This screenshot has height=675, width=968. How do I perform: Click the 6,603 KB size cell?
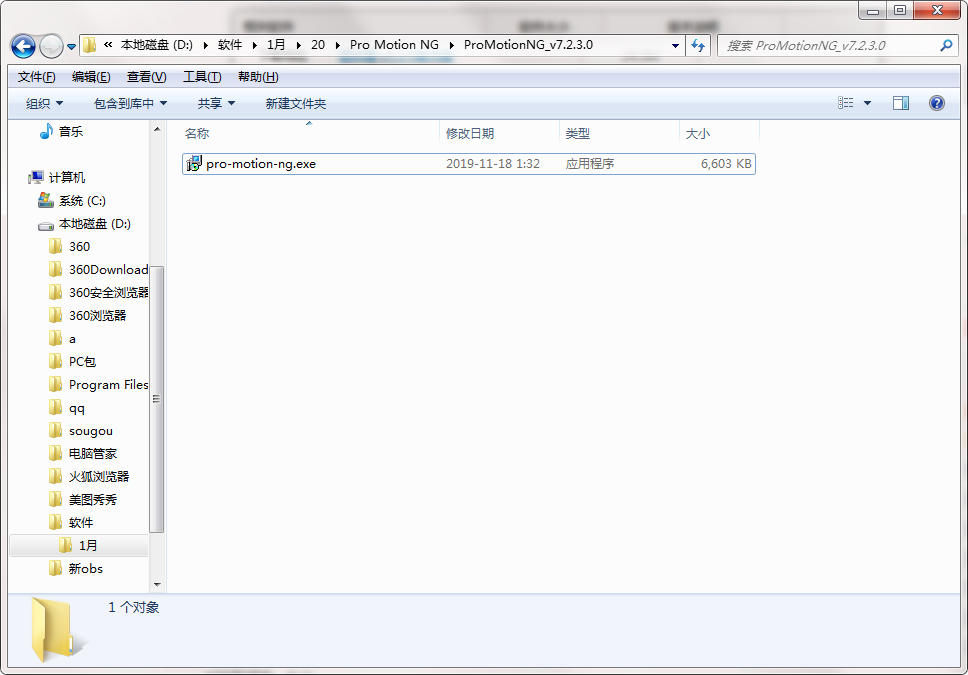pyautogui.click(x=726, y=164)
